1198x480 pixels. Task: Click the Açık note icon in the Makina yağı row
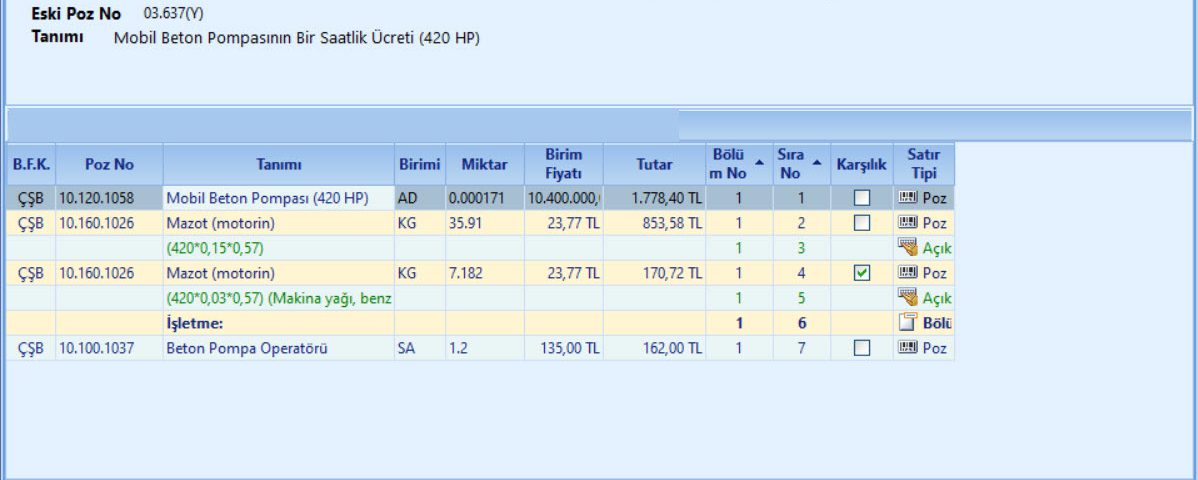click(907, 298)
